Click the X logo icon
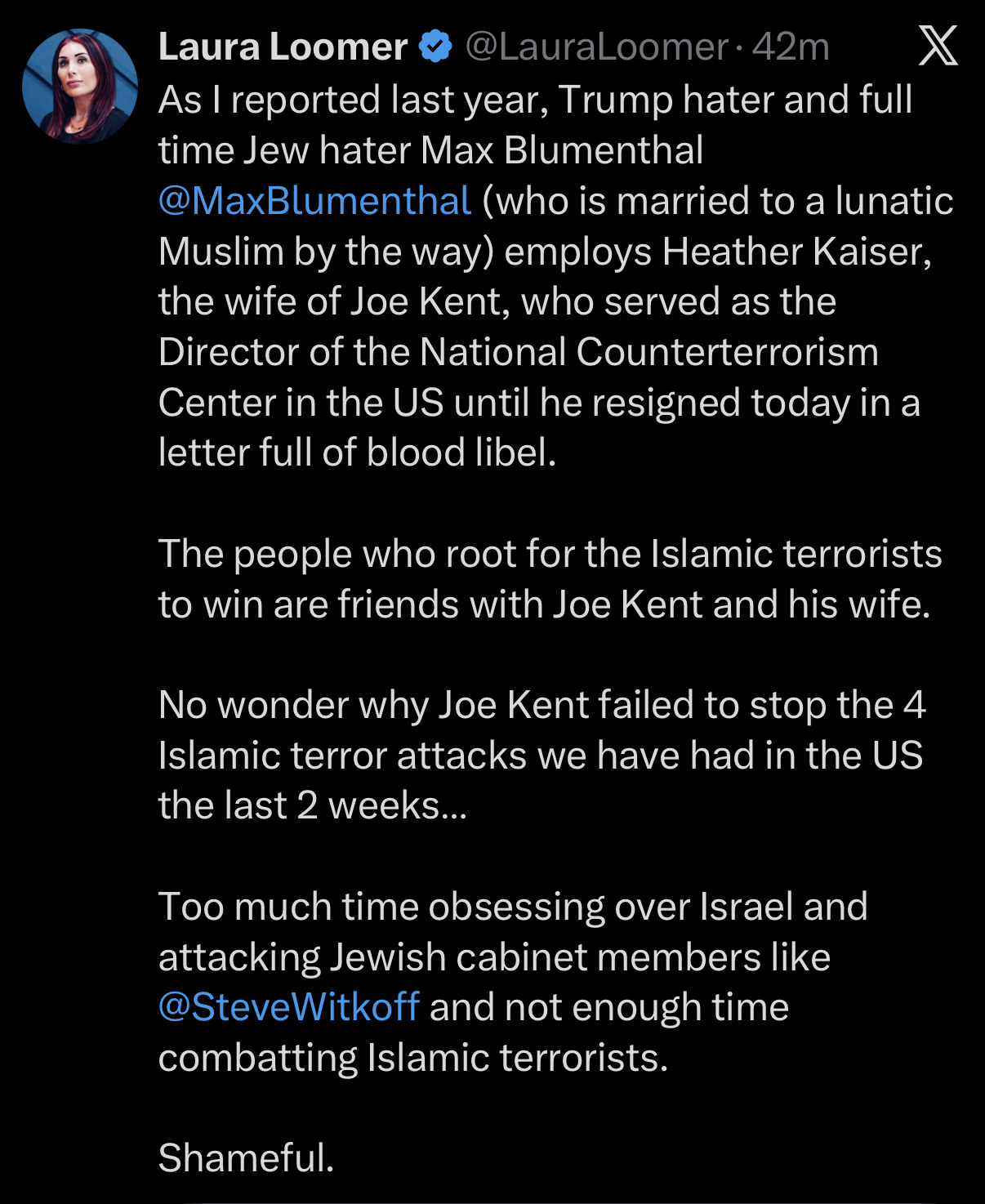 938,46
